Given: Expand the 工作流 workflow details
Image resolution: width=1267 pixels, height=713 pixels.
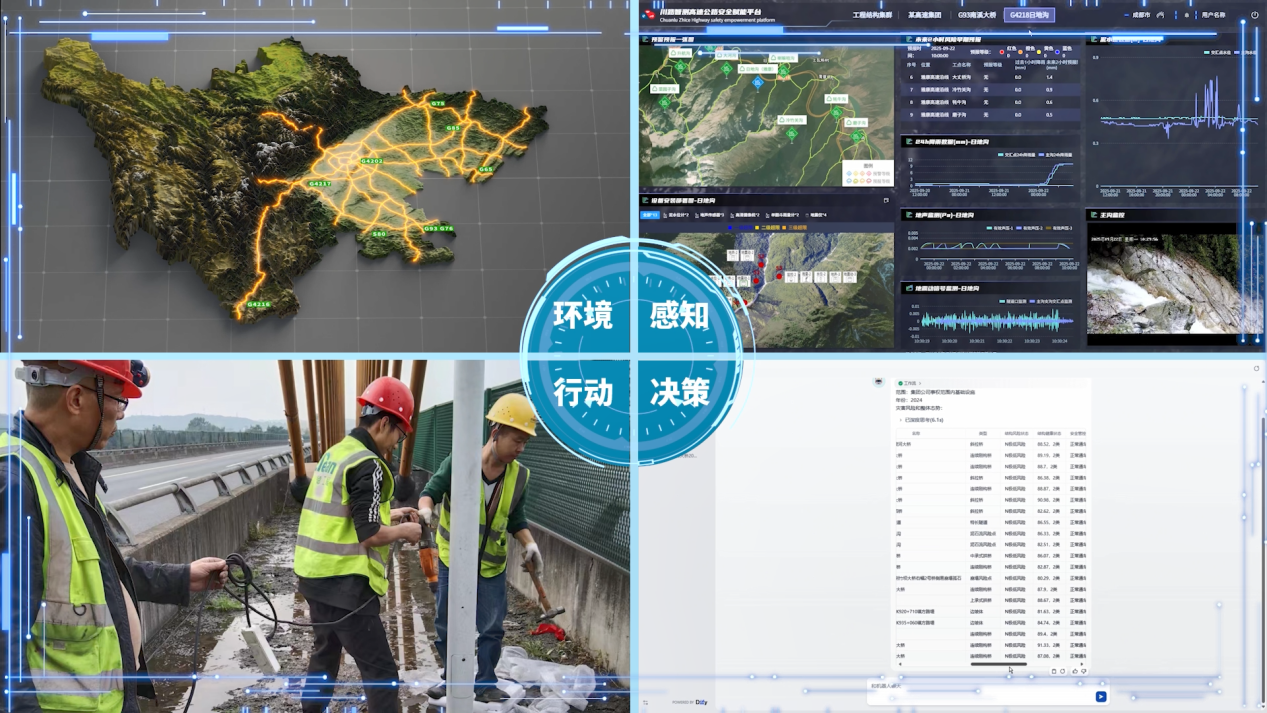Looking at the screenshot, I should pos(909,383).
